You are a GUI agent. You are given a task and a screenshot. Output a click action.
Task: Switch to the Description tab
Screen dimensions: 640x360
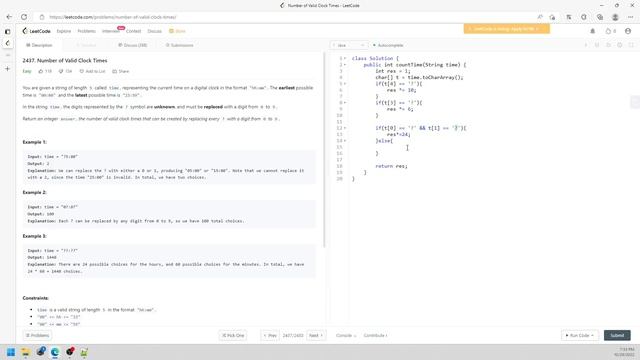click(x=39, y=45)
